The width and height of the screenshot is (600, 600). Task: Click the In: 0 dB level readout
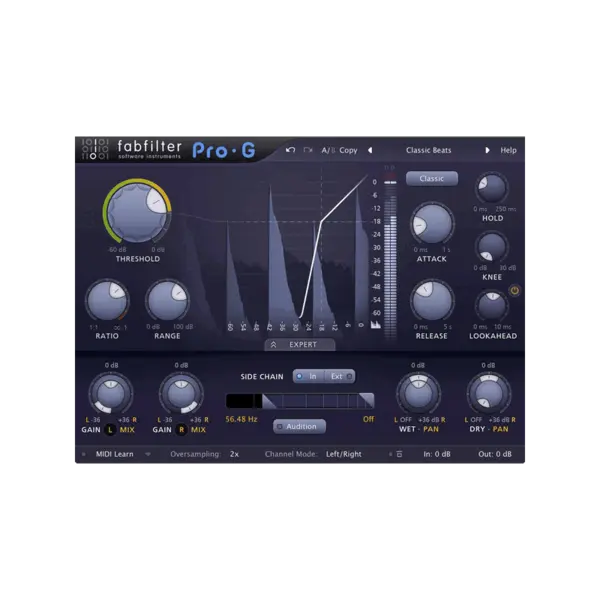[437, 454]
